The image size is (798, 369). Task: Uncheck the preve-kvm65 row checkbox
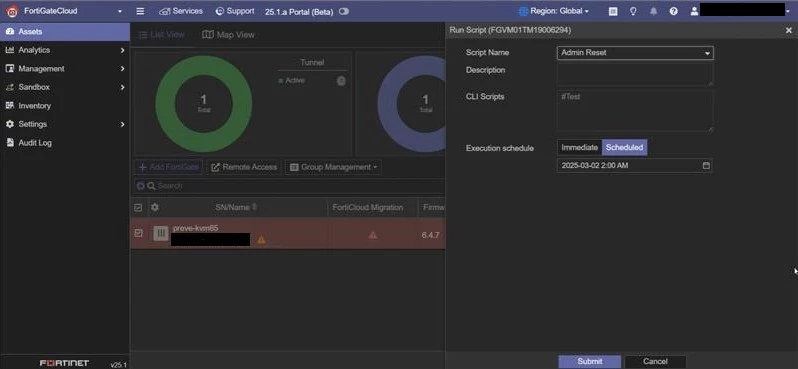[x=138, y=233]
